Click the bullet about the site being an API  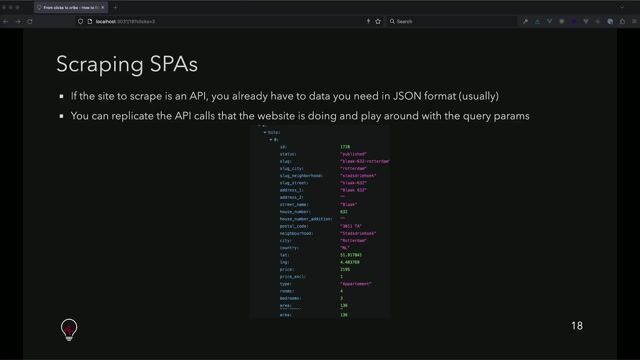pos(284,96)
